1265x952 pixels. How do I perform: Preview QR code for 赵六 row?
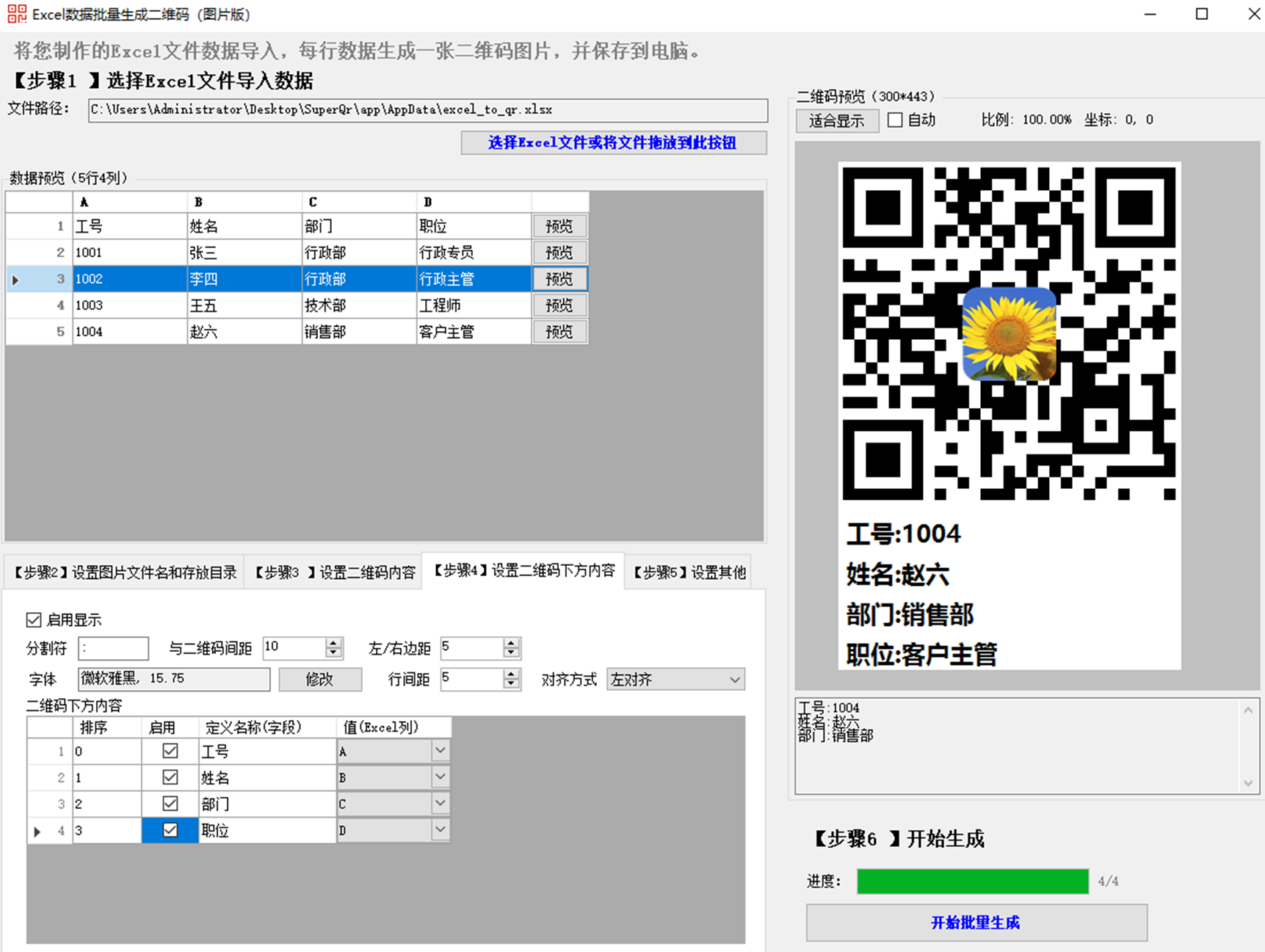coord(559,332)
